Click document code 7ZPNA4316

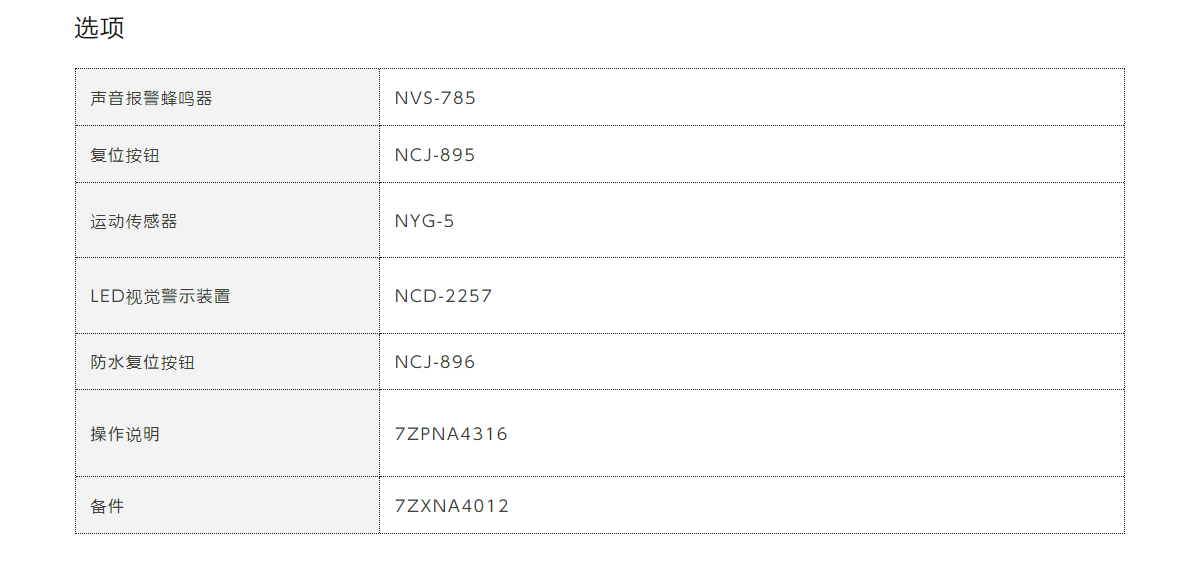click(451, 434)
